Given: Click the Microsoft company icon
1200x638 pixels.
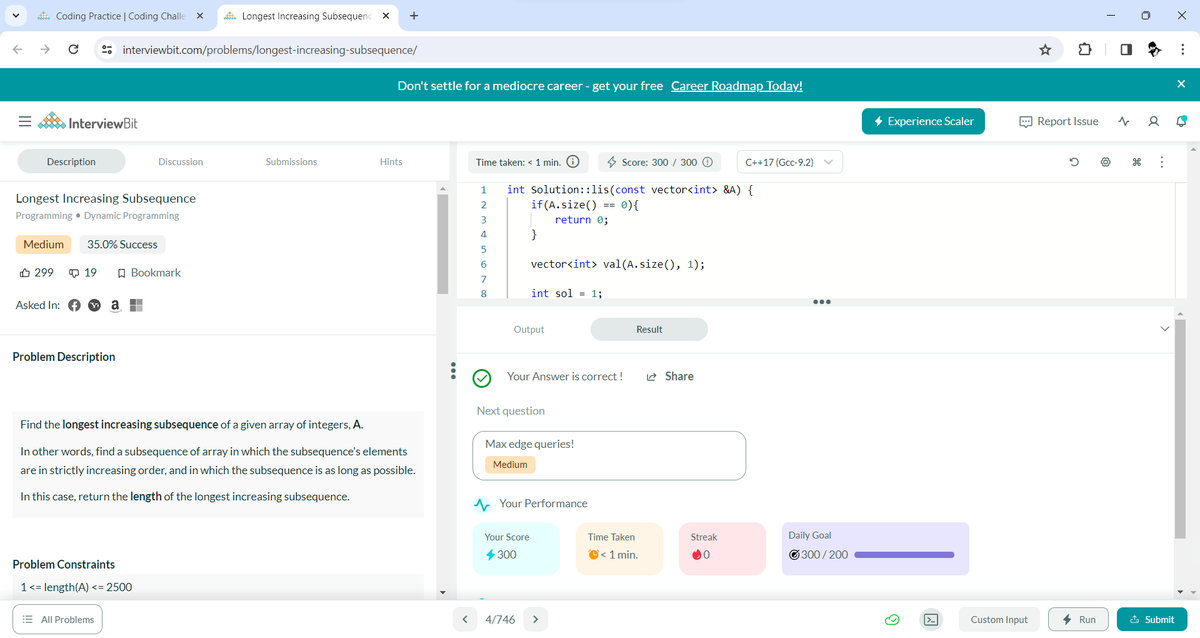Looking at the screenshot, I should click(x=136, y=305).
